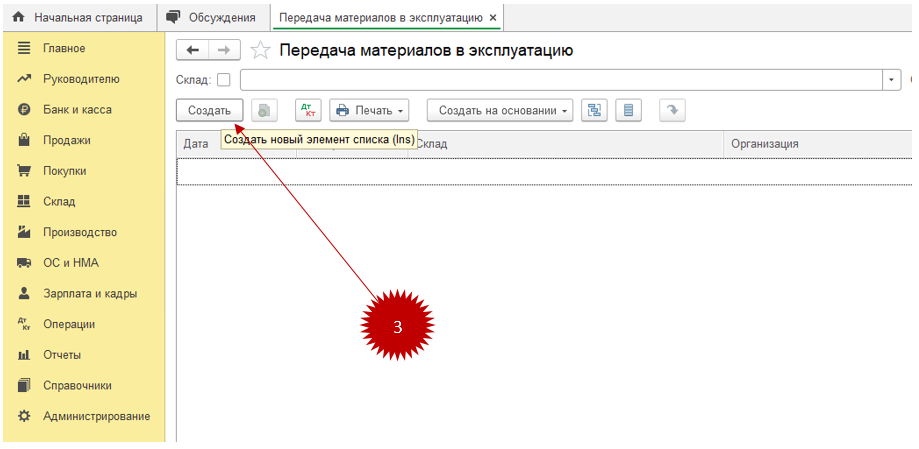
Task: Open the Склад section in sidebar
Action: click(x=59, y=202)
